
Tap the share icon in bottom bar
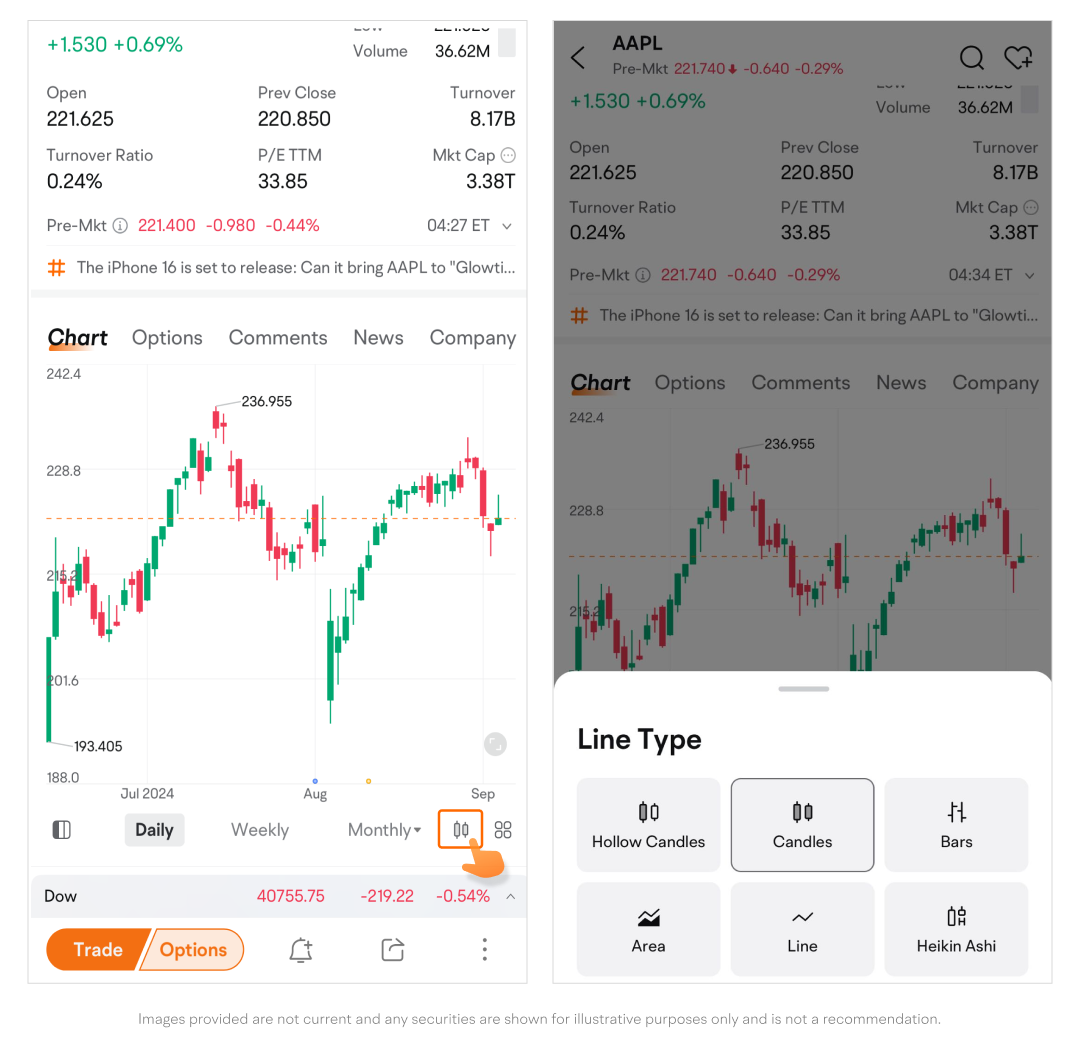pyautogui.click(x=393, y=950)
